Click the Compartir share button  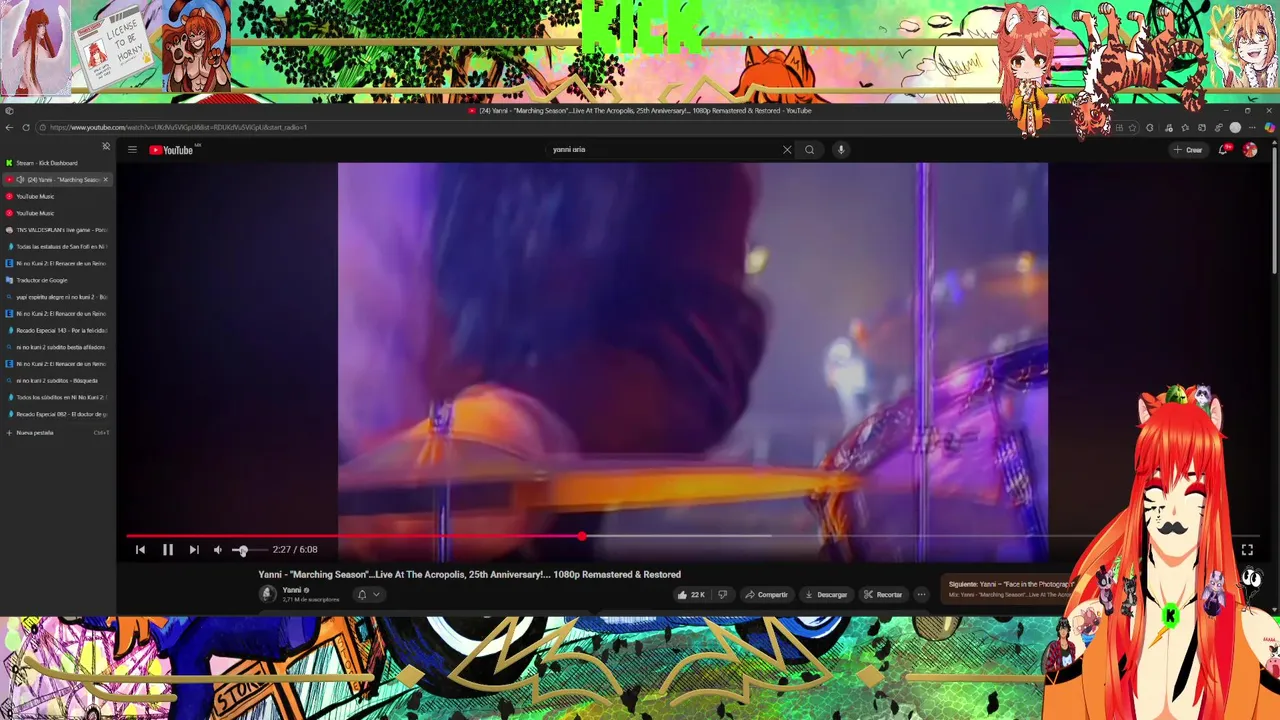pyautogui.click(x=766, y=595)
